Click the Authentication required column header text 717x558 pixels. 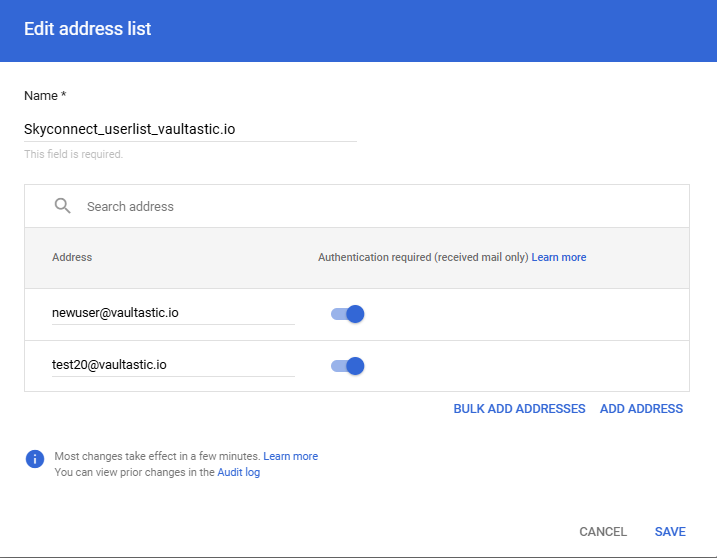422,258
